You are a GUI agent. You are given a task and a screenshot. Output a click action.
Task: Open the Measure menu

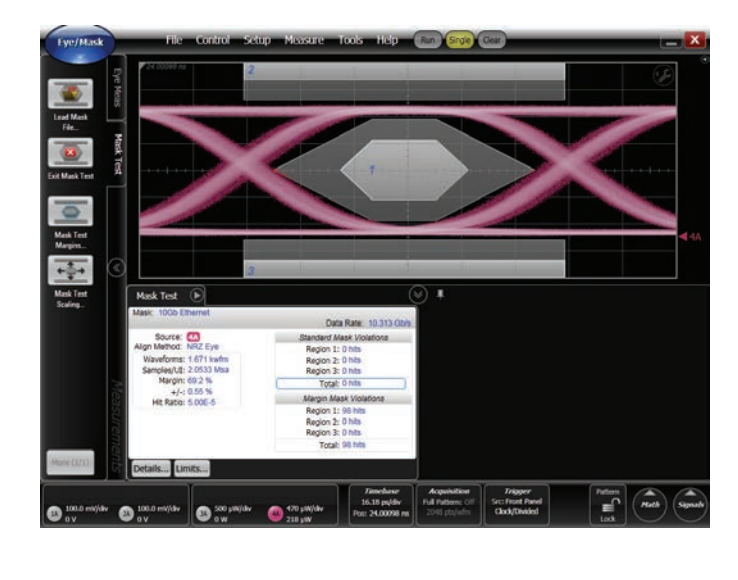coord(303,40)
